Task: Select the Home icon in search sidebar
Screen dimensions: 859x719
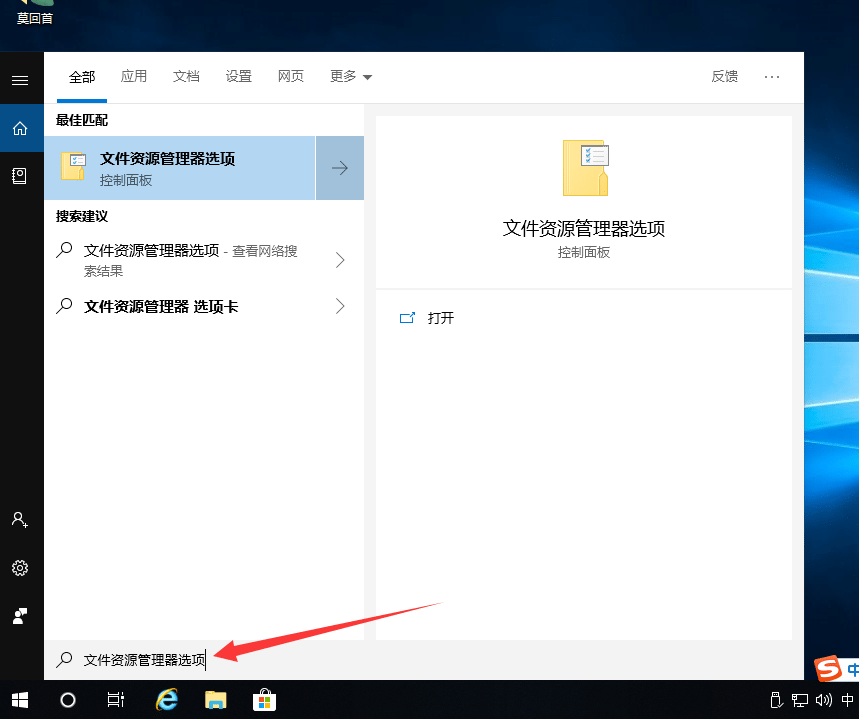Action: tap(20, 128)
